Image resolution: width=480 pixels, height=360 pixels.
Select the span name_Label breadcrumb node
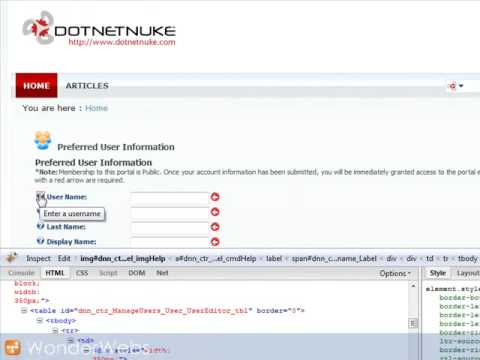tap(334, 259)
